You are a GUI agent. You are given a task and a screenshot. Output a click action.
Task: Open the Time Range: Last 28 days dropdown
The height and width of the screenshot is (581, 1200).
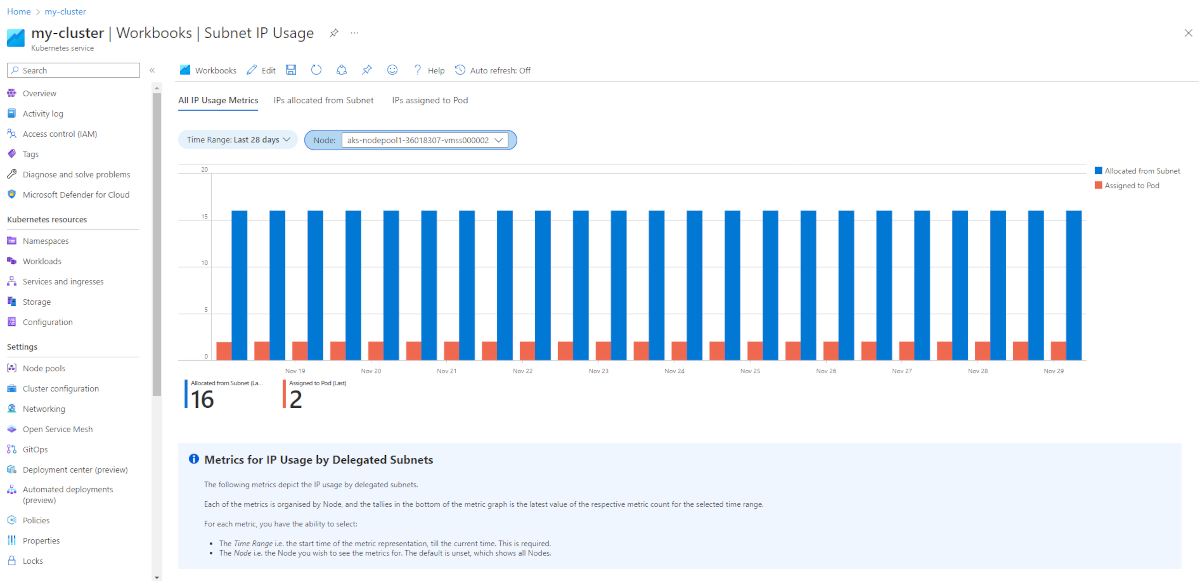[238, 140]
